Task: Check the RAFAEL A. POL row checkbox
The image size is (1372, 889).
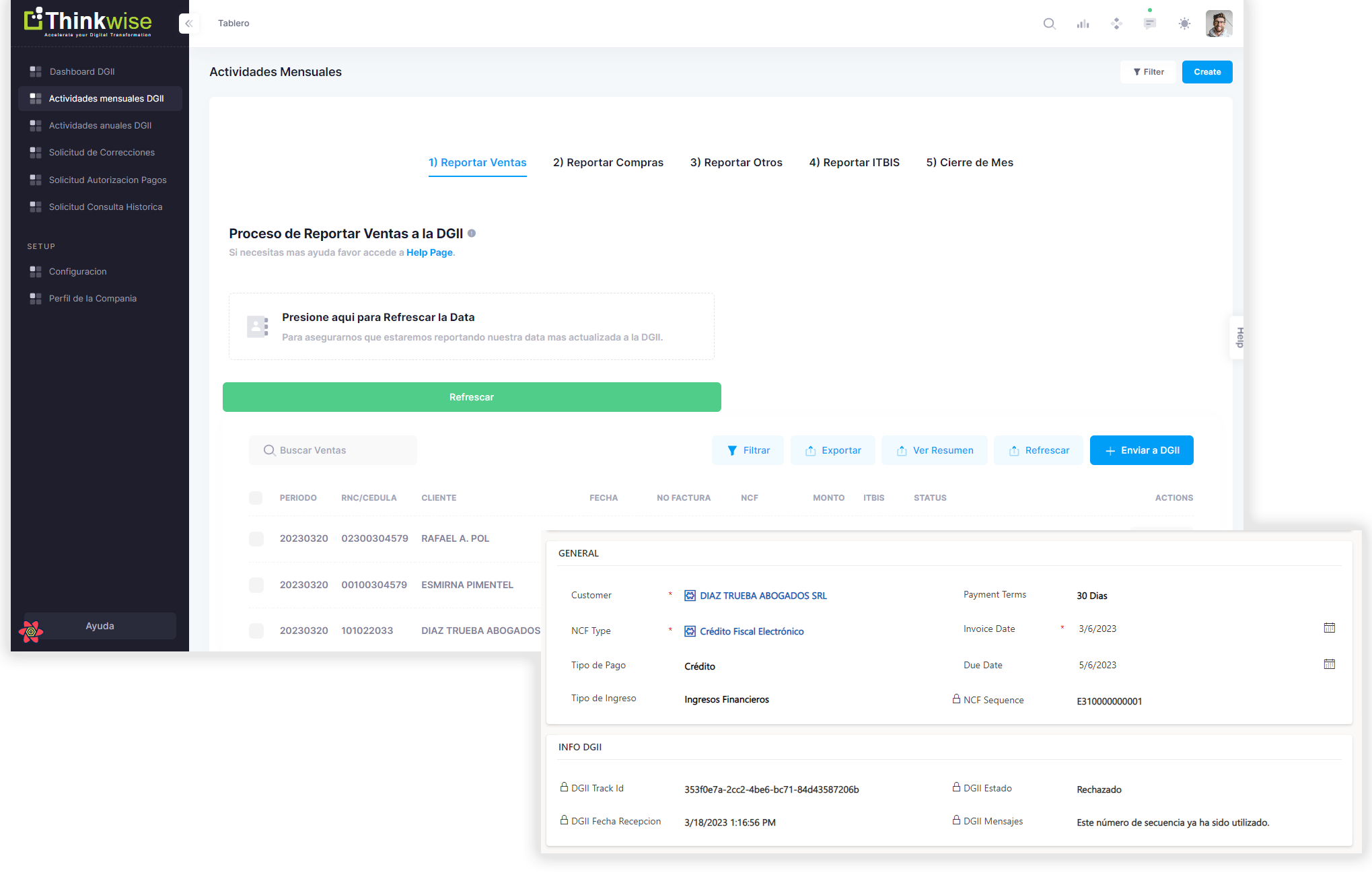Action: (256, 538)
